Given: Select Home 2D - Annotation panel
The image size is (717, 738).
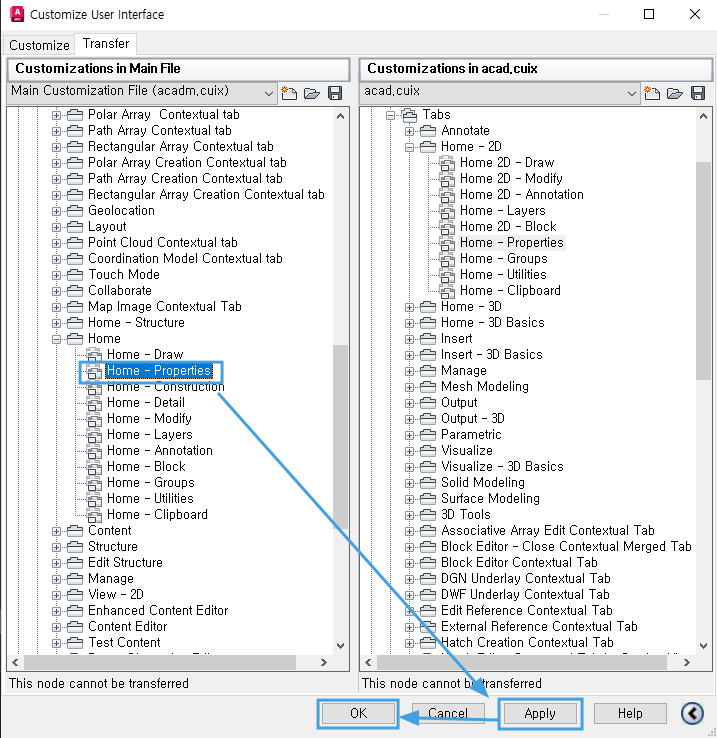Looking at the screenshot, I should click(522, 194).
